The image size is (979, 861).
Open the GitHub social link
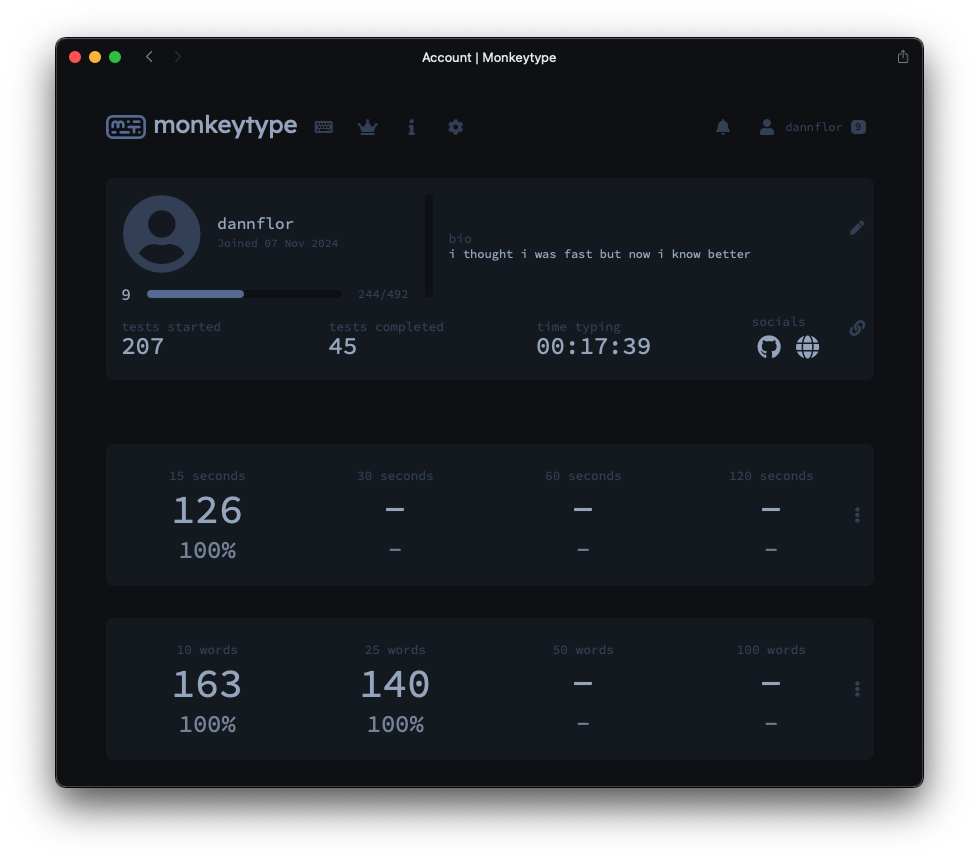(769, 347)
